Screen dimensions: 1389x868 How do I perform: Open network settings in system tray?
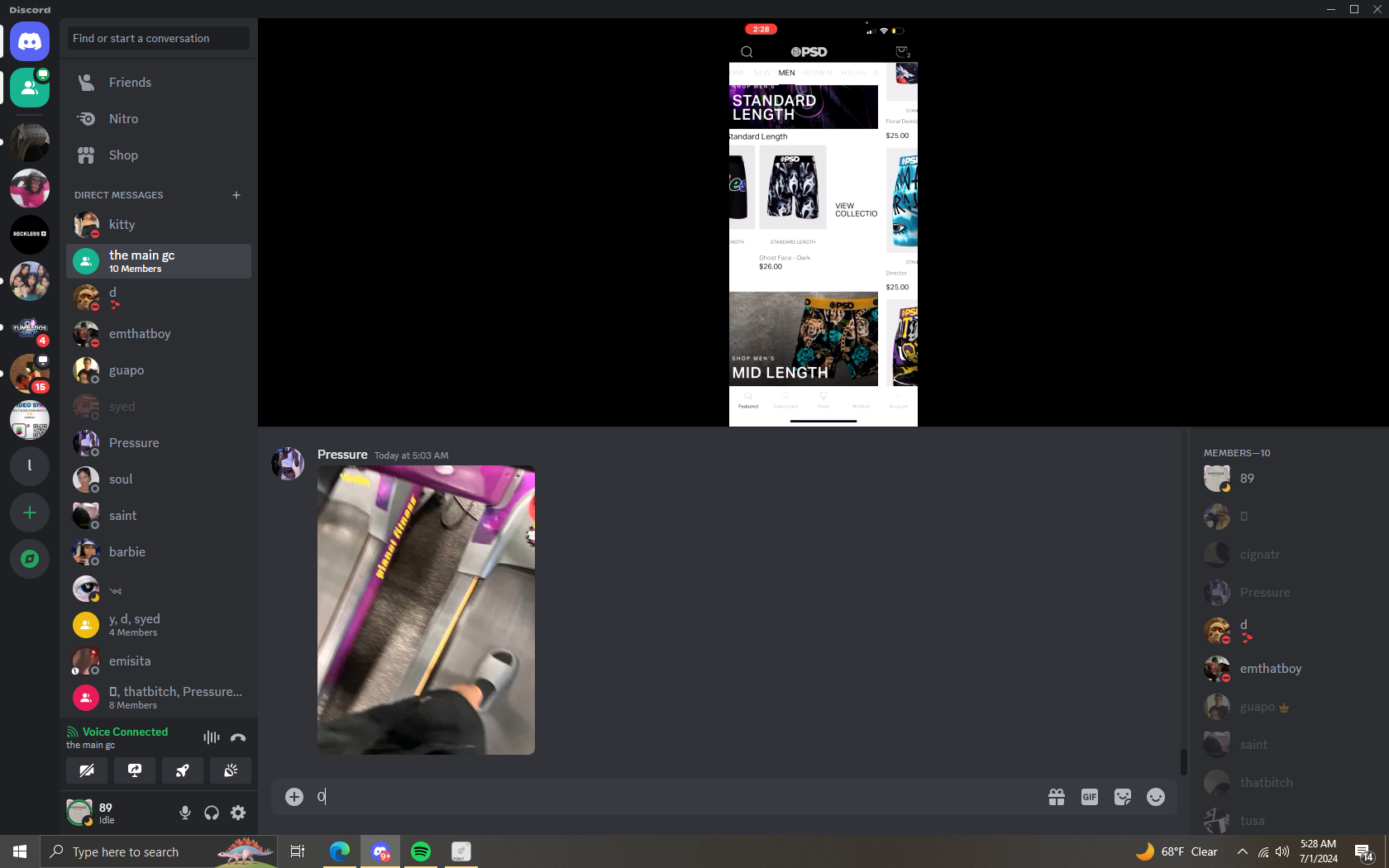click(1263, 851)
